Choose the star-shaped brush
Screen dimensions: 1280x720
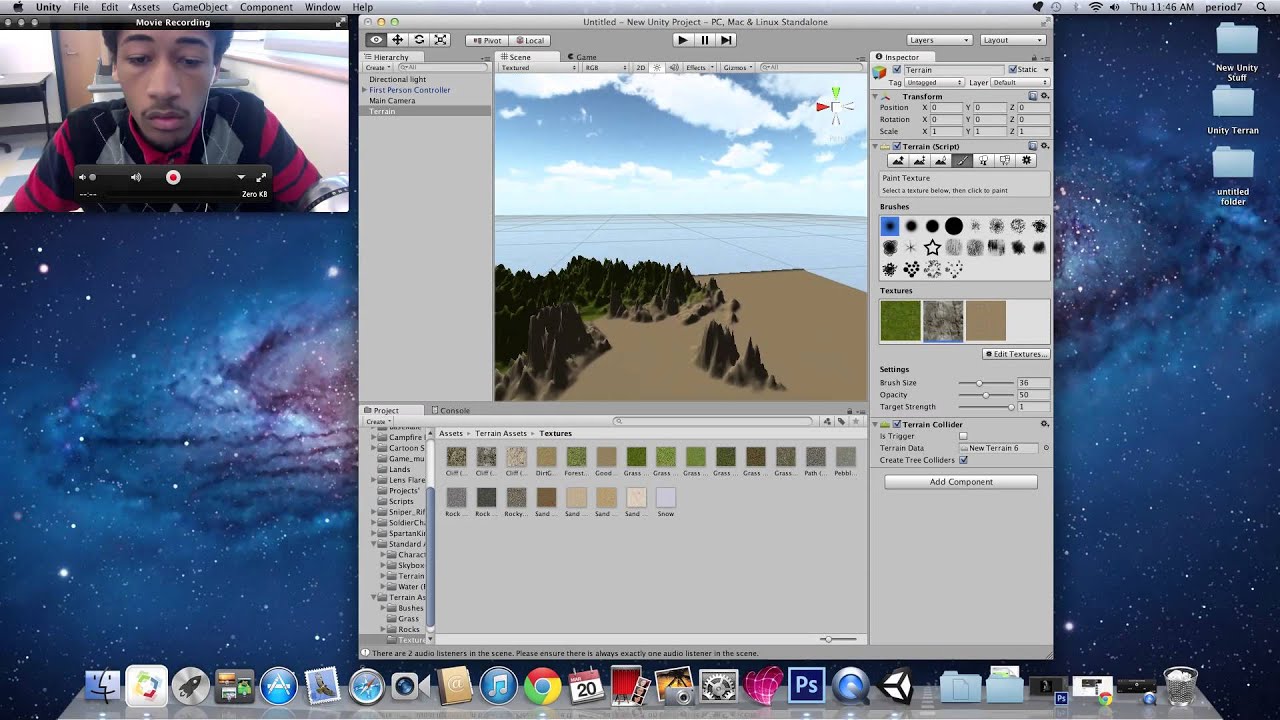coord(932,247)
